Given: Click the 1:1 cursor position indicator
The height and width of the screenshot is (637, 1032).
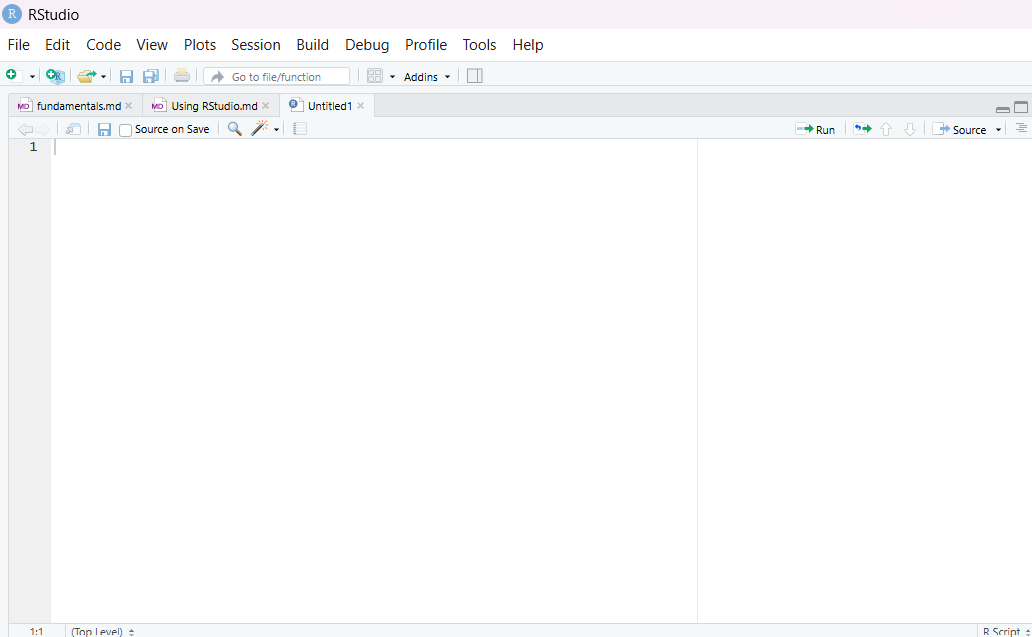Looking at the screenshot, I should [36, 631].
